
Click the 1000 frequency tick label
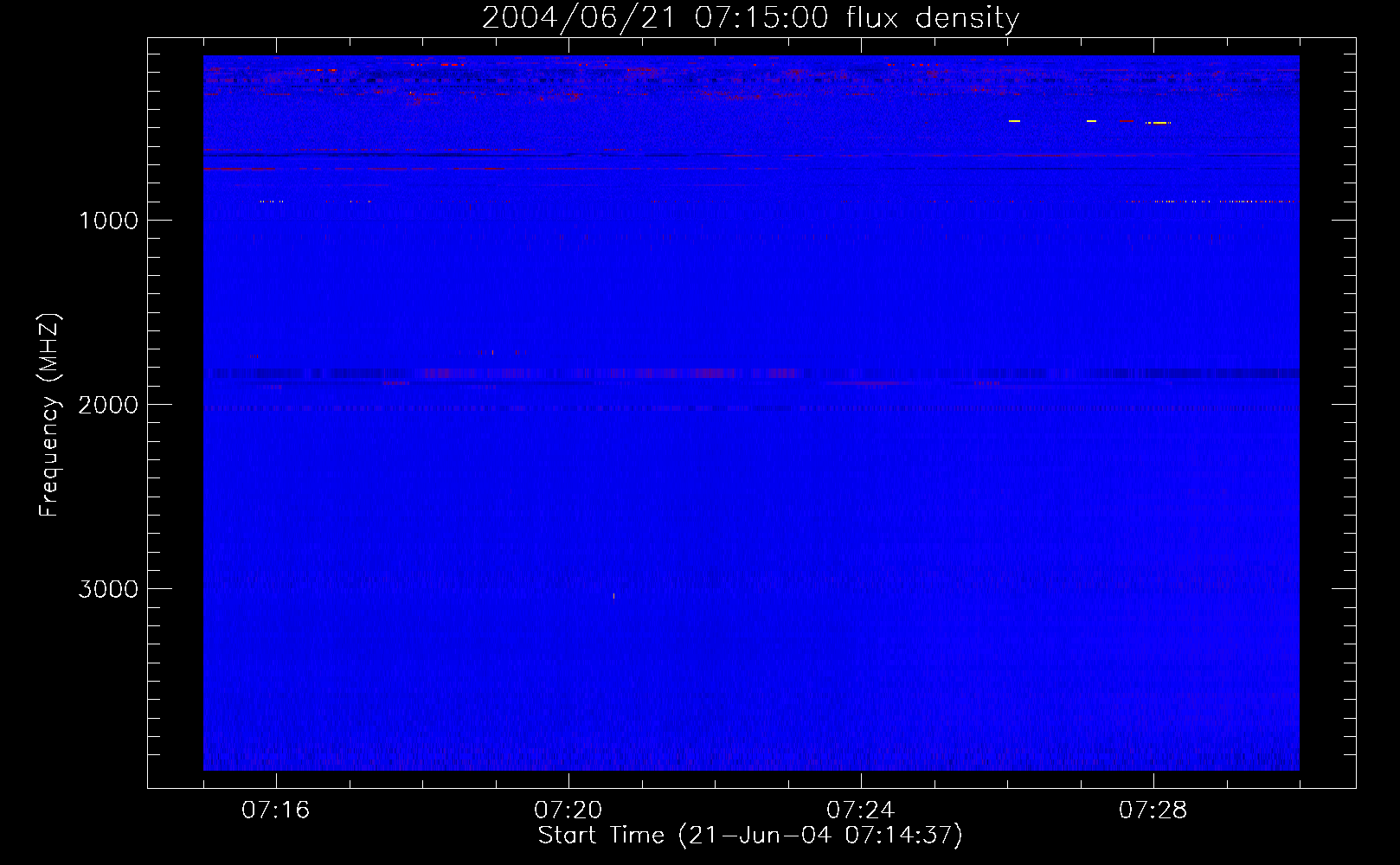pos(108,221)
